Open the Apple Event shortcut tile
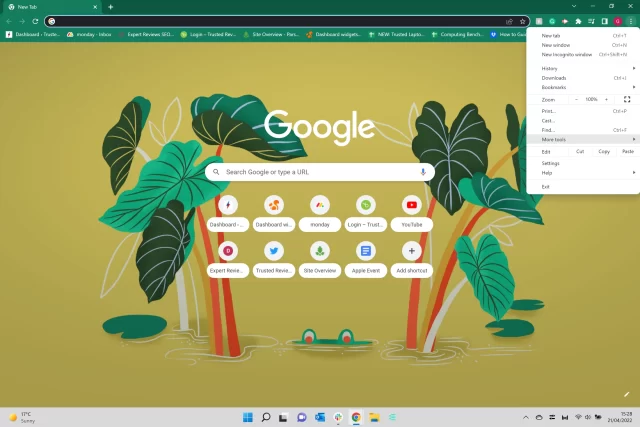640x427 pixels. coord(366,260)
